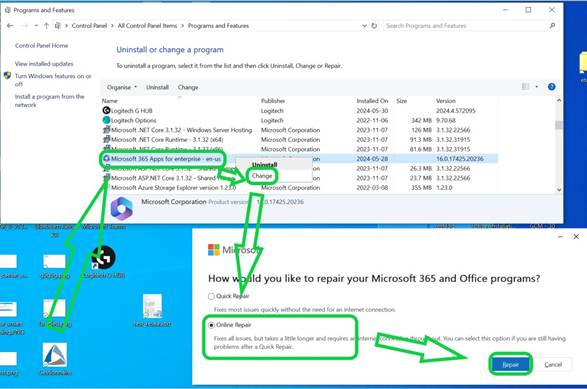Select Logitech Options in the list
Screen dimensions: 587x389
coord(299,121)
